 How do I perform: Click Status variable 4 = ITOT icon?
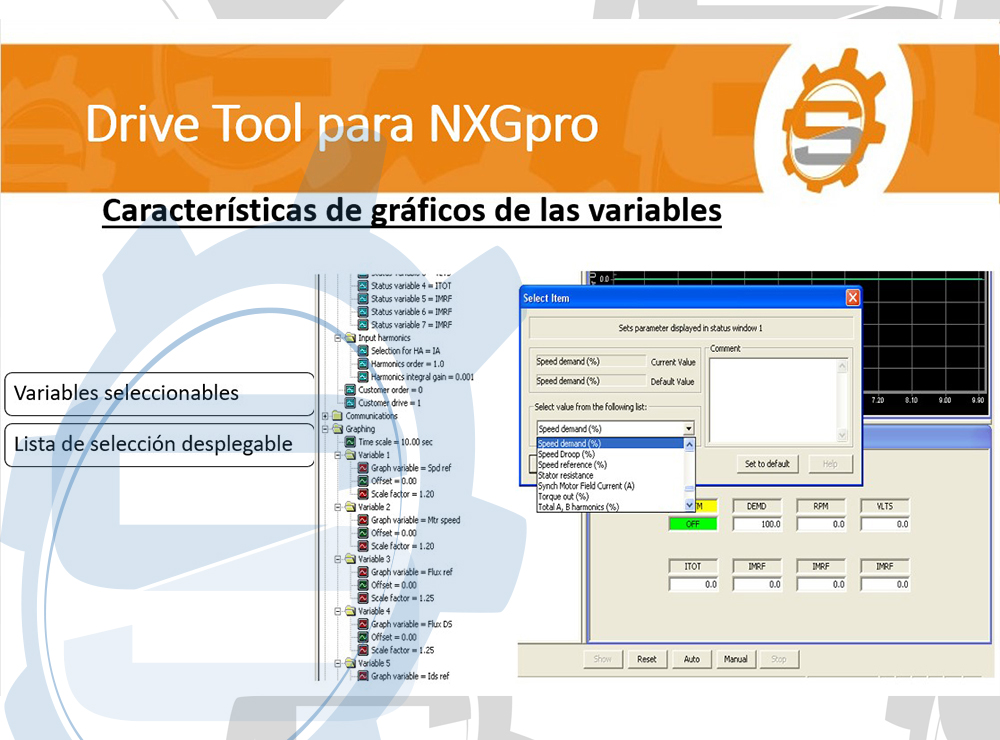coord(363,286)
